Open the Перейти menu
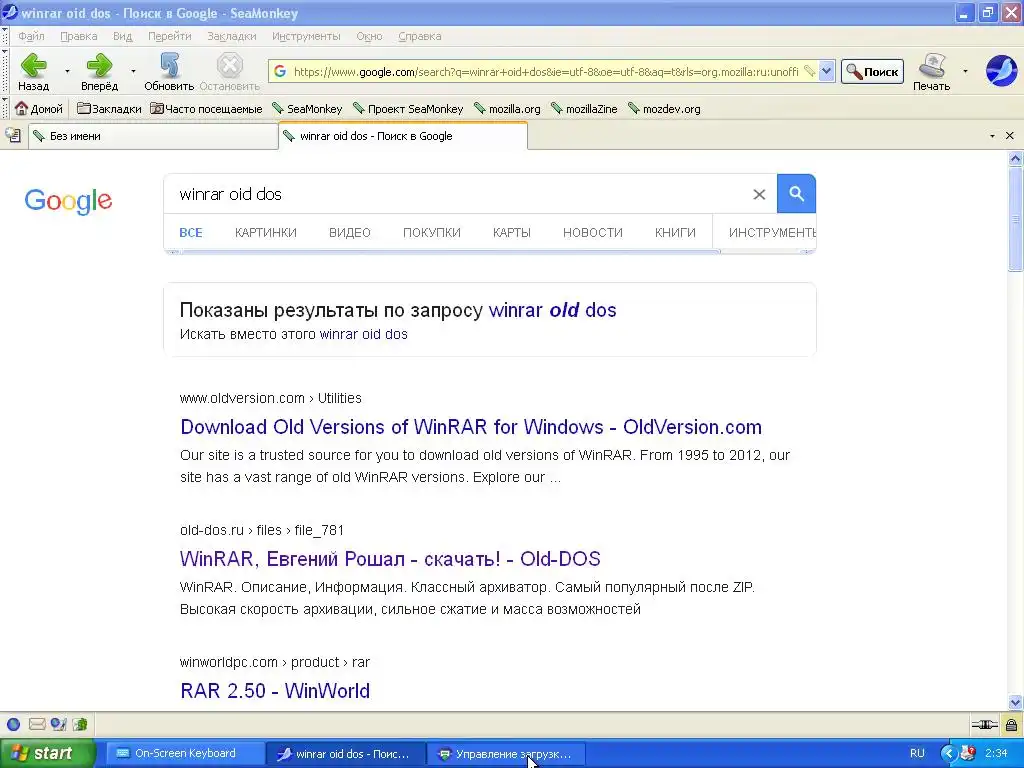The image size is (1024, 768). pos(170,36)
